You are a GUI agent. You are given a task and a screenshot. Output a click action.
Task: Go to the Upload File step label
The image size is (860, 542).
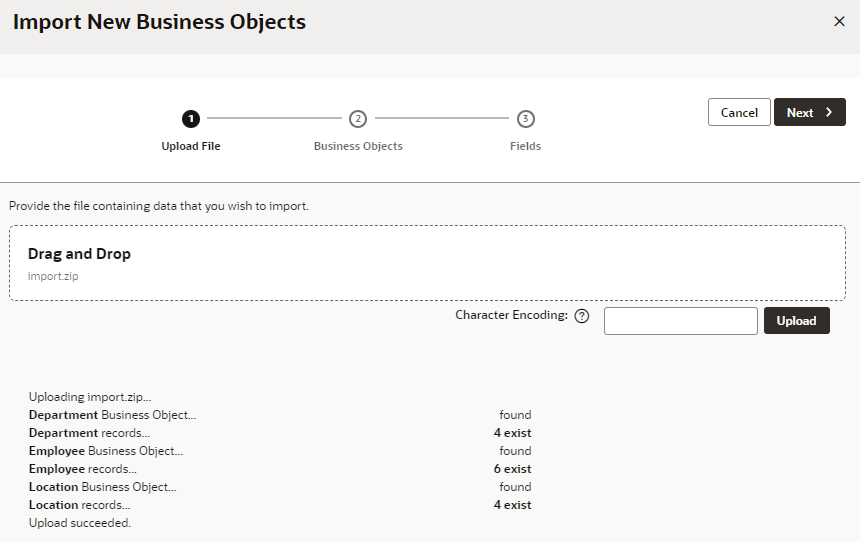(191, 146)
